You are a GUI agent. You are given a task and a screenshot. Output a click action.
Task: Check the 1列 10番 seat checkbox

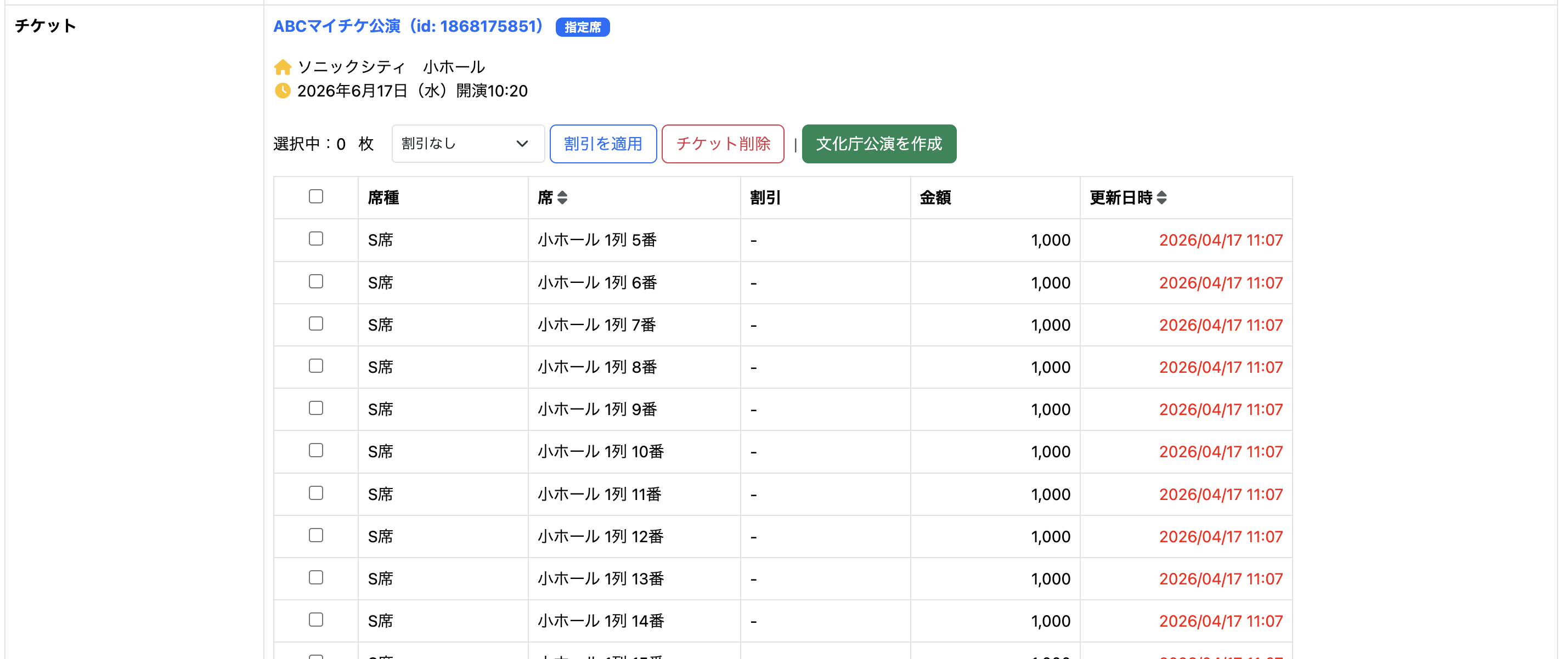tap(316, 450)
